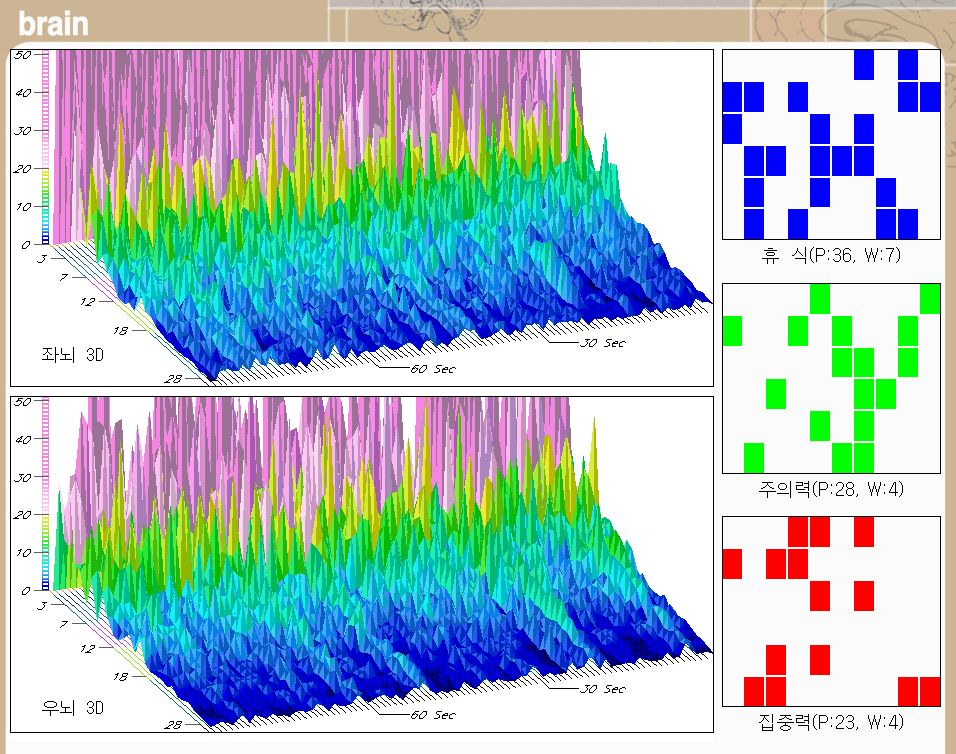Click the color scale bar on right-brain chart
This screenshot has height=754, width=956.
pos(46,495)
